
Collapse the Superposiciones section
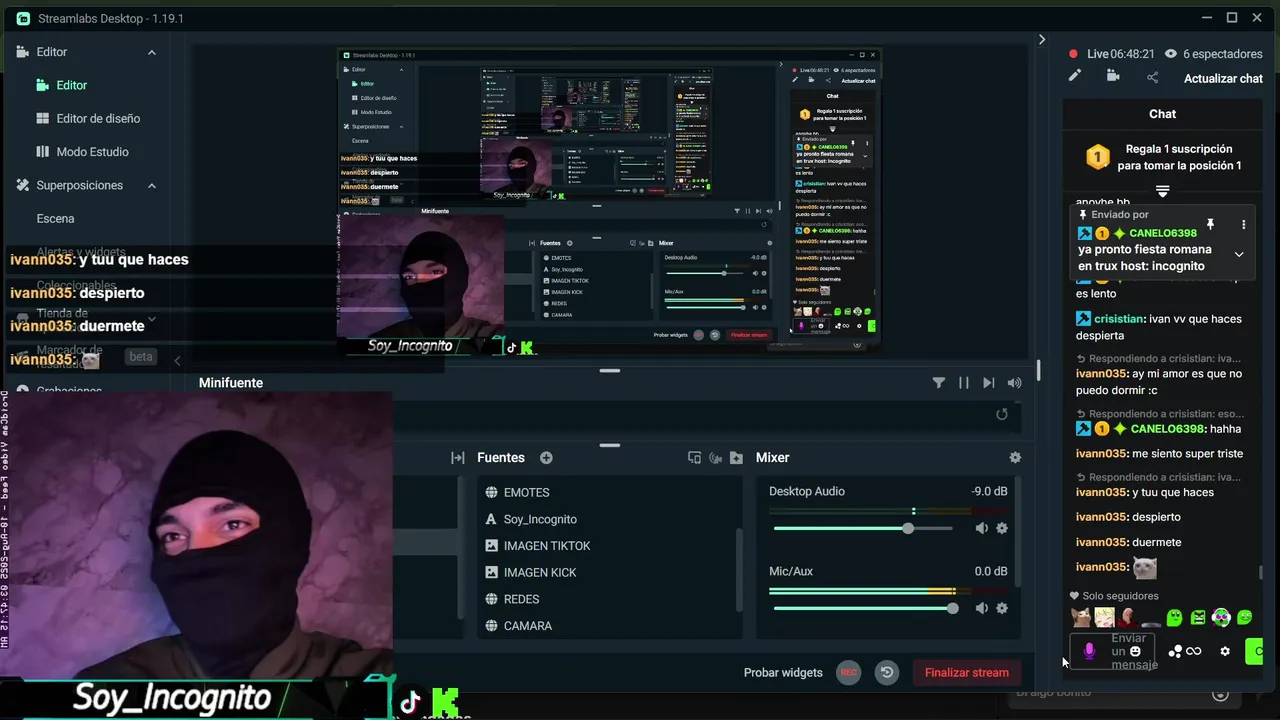tap(152, 185)
